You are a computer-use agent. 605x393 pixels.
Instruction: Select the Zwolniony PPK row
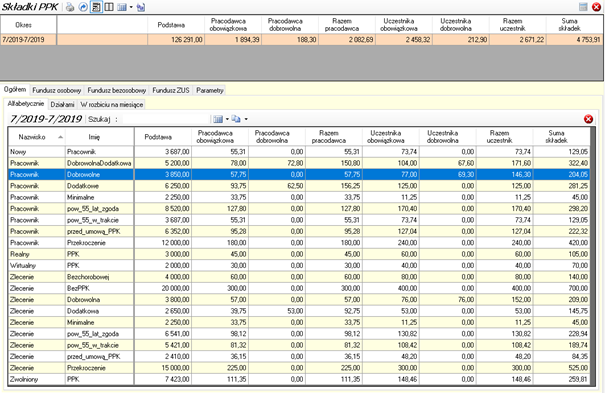pyautogui.click(x=299, y=379)
